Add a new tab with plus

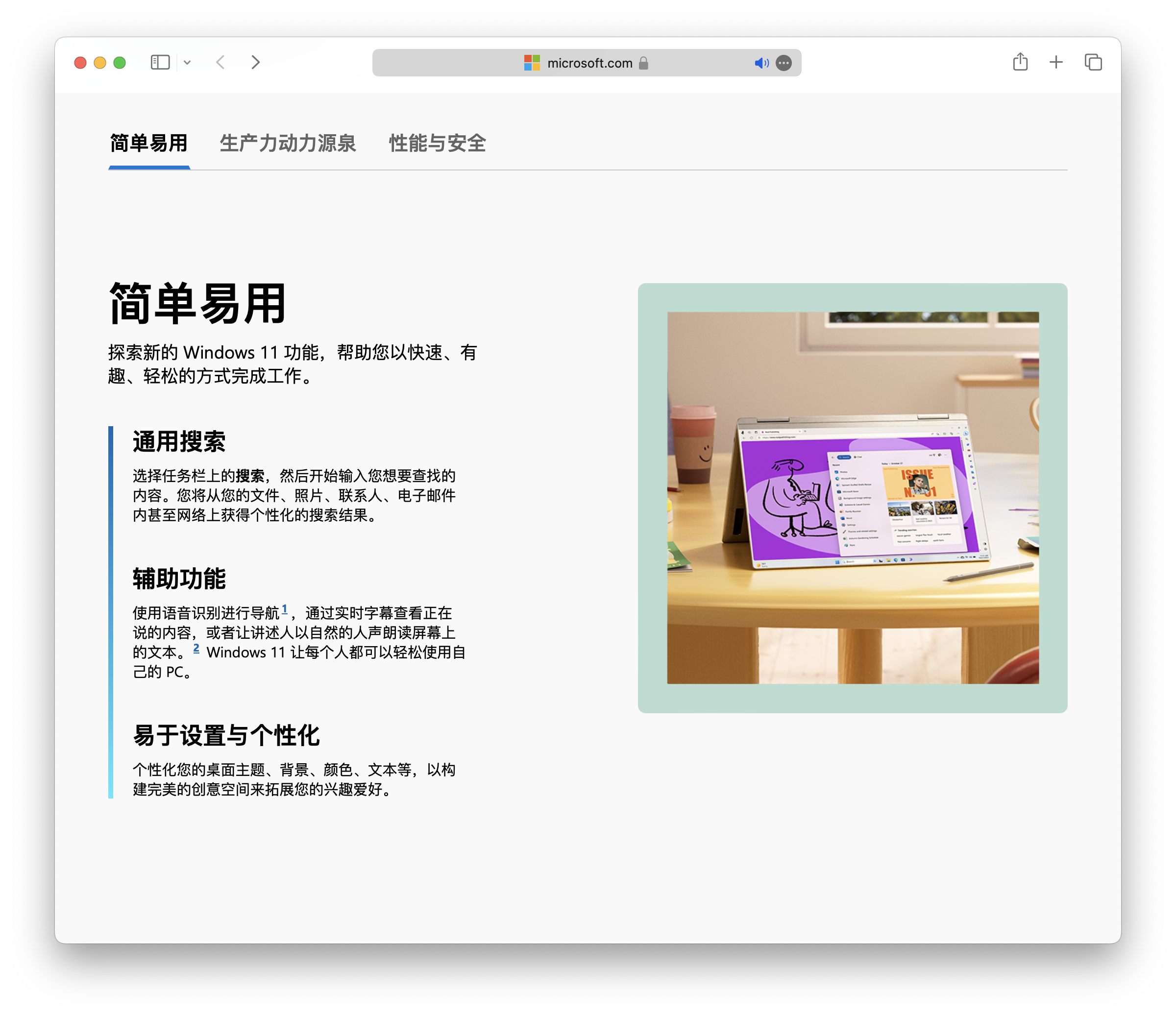click(1056, 62)
